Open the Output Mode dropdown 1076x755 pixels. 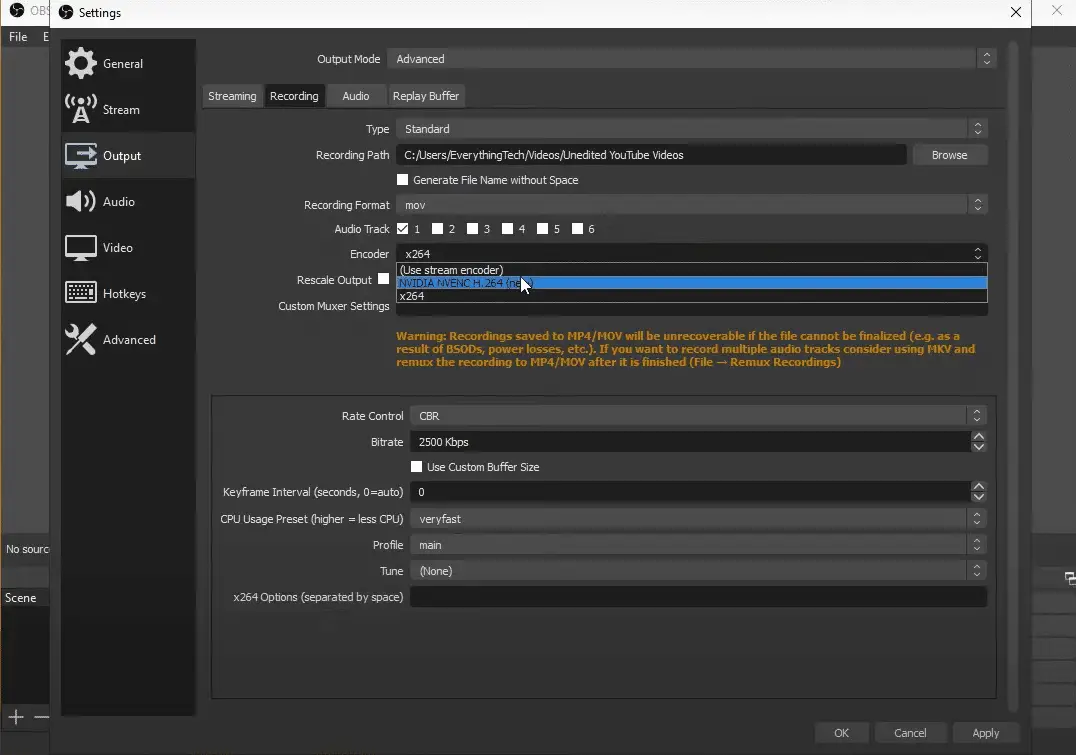coord(692,58)
